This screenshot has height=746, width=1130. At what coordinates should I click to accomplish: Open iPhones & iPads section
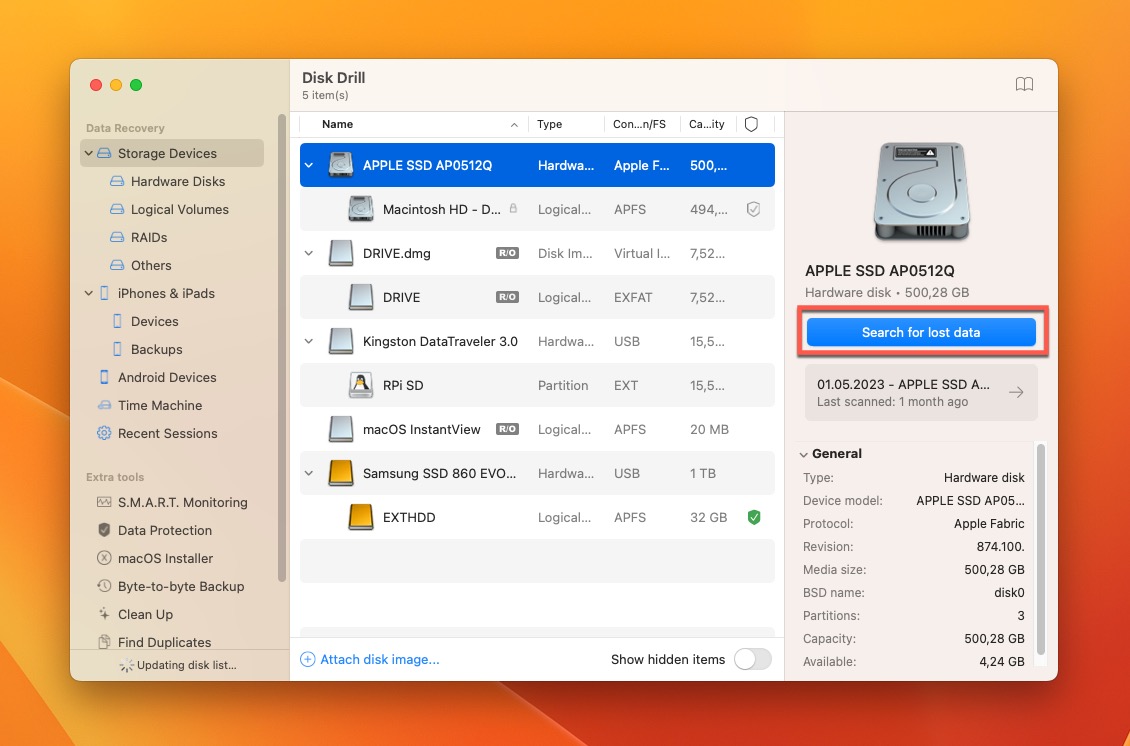pyautogui.click(x=166, y=293)
